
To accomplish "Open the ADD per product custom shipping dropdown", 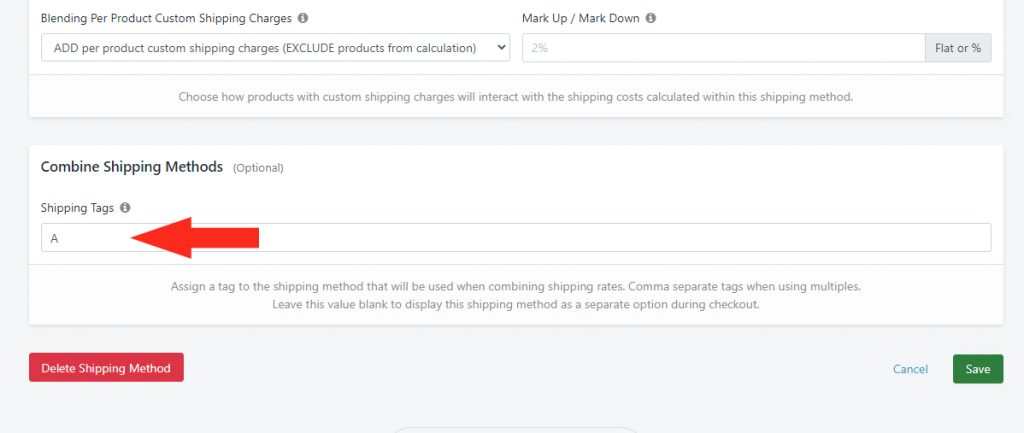I will tap(275, 48).
